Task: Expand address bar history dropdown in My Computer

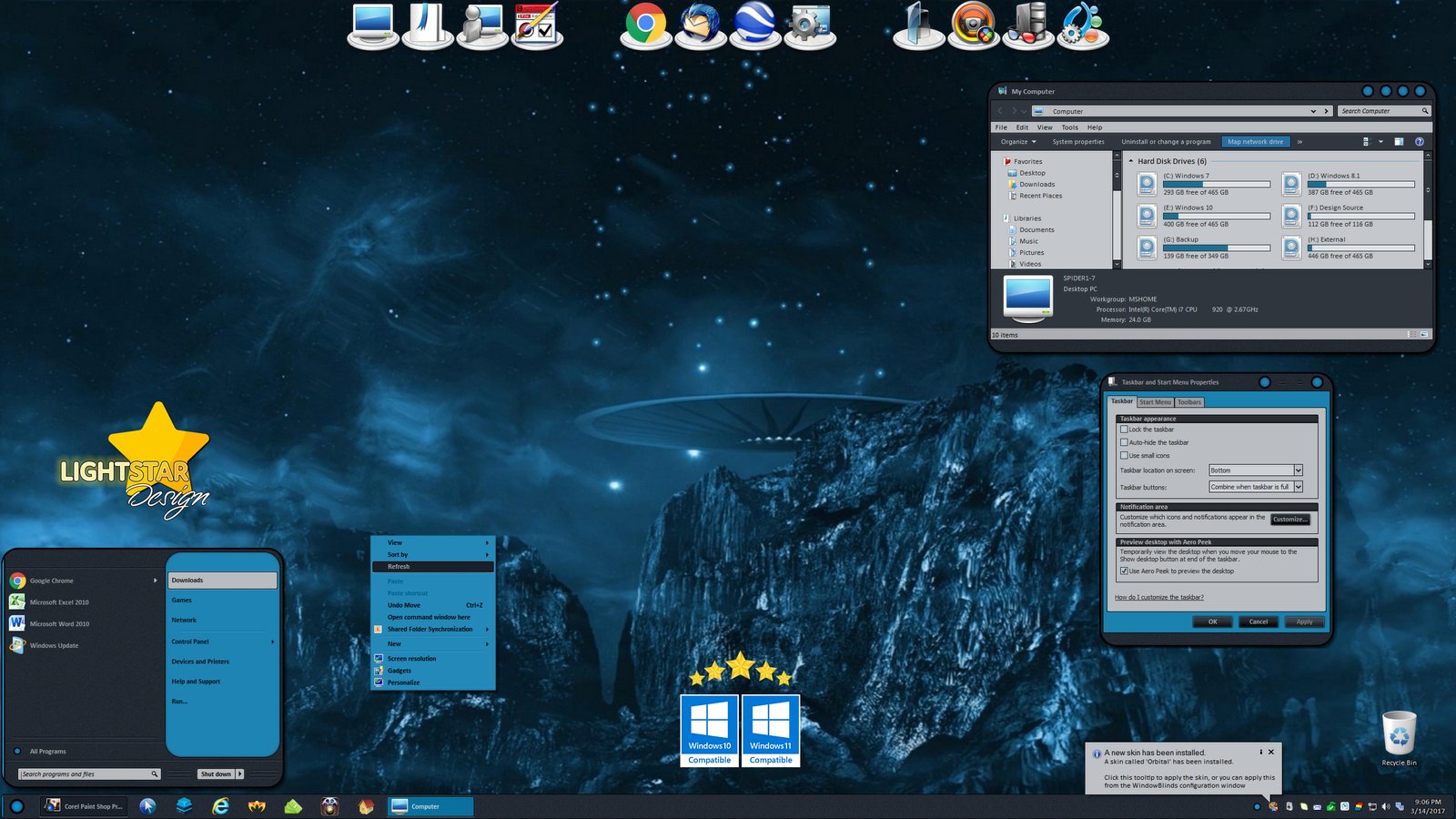Action: click(x=1313, y=111)
